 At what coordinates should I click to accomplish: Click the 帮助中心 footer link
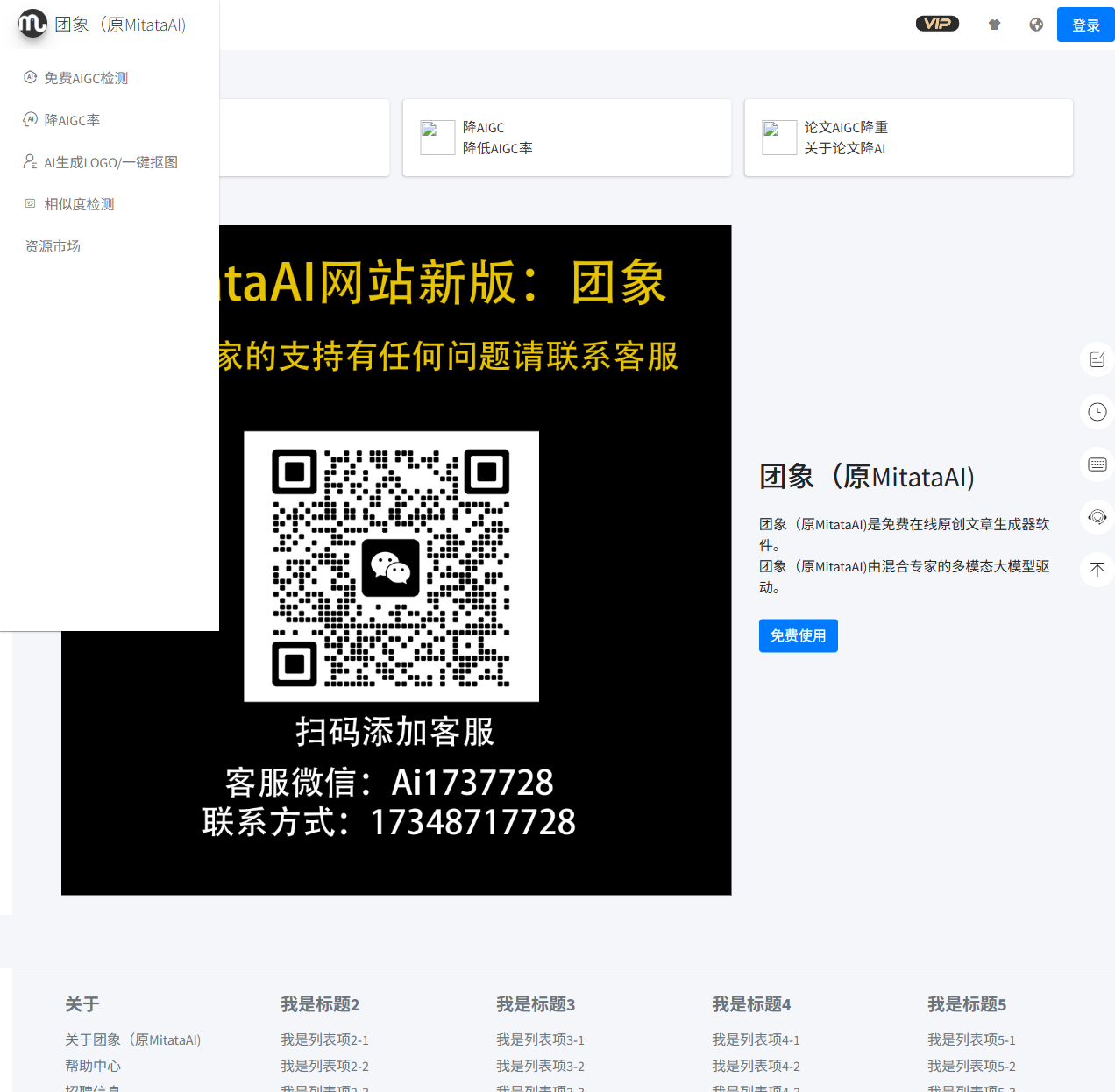[93, 1066]
